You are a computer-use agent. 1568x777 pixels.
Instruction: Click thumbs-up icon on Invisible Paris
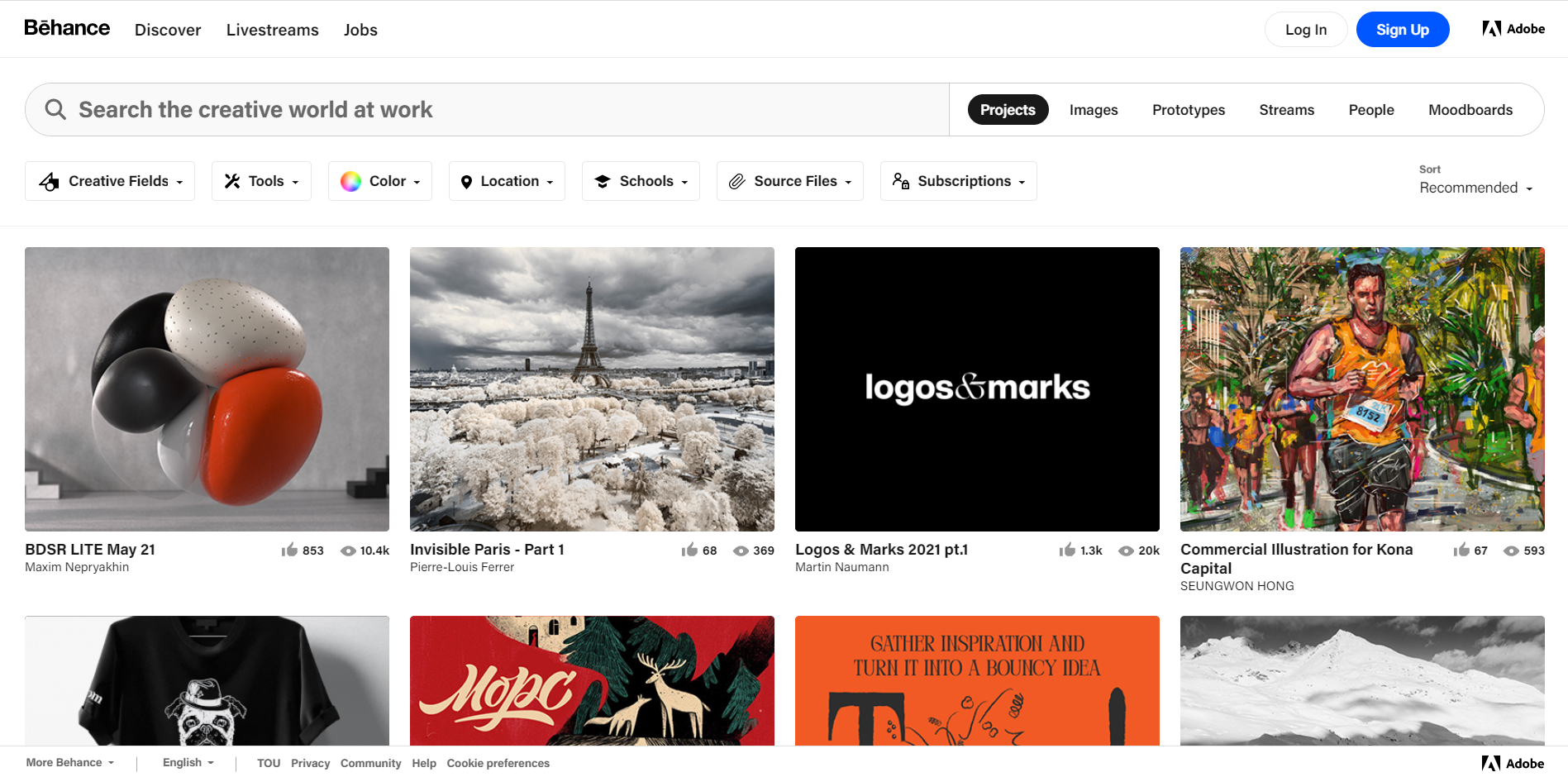tap(689, 550)
